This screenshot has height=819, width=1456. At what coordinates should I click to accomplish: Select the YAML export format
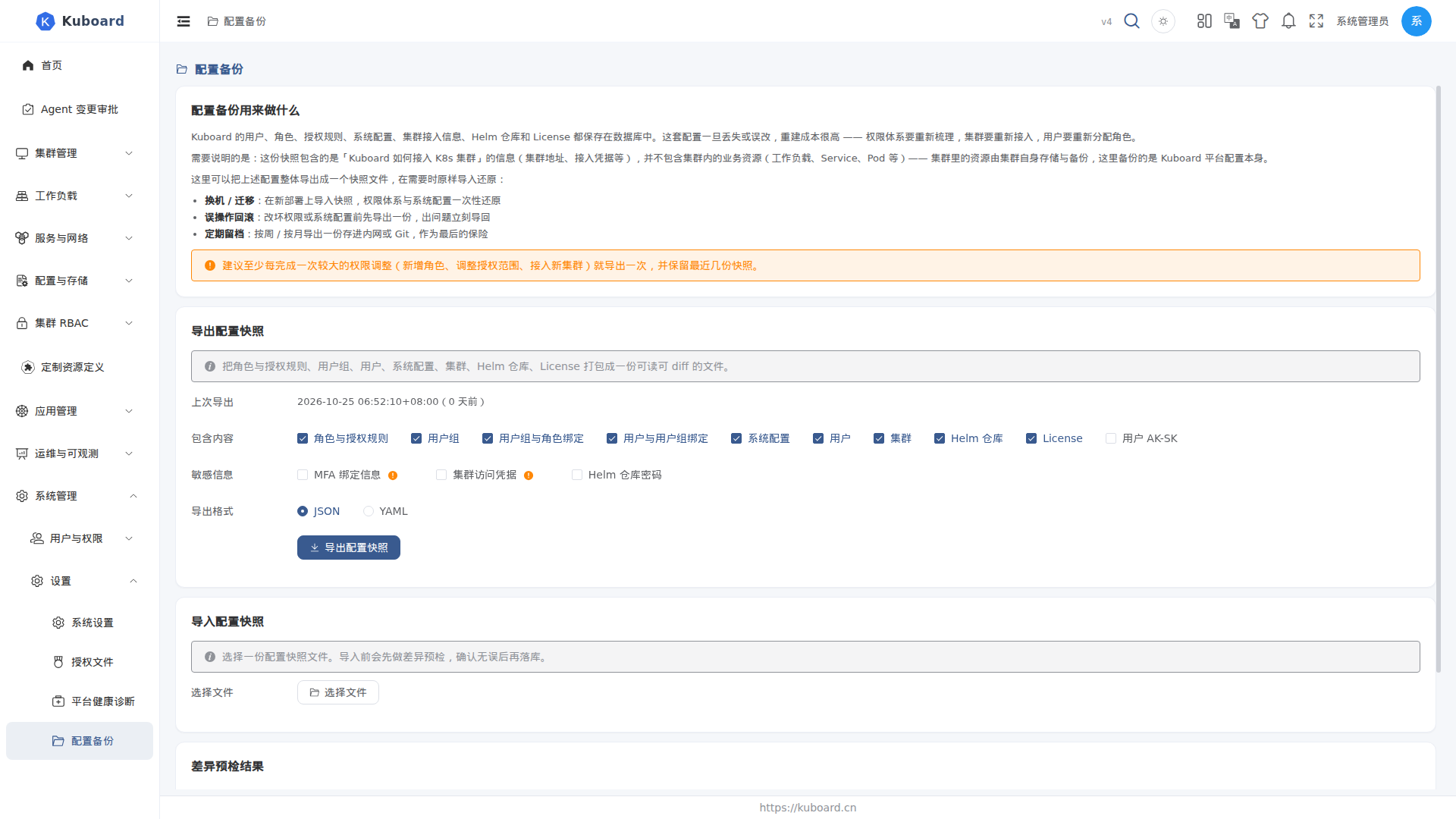tap(369, 511)
